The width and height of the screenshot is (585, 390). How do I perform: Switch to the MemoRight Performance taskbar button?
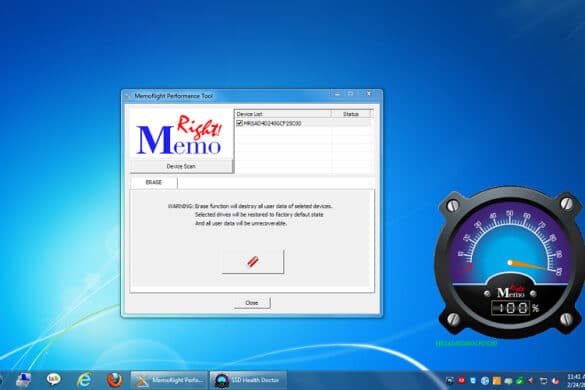(x=169, y=380)
